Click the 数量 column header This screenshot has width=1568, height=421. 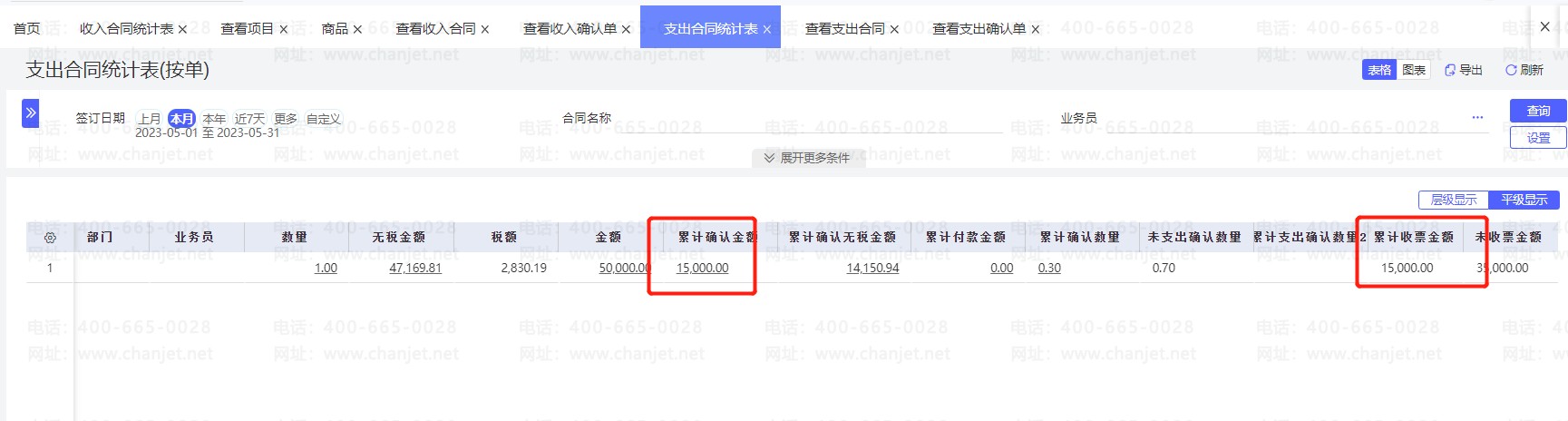coord(295,237)
